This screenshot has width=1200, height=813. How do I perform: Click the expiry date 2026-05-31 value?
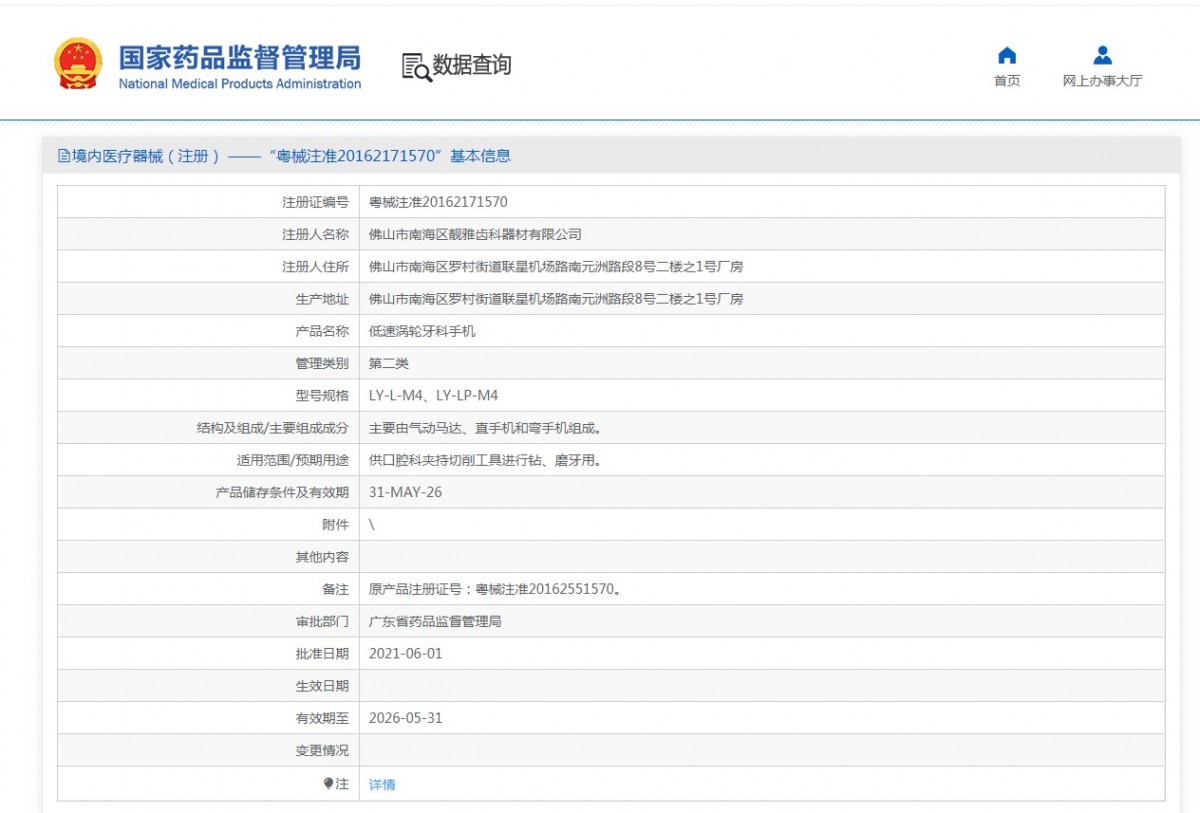[405, 718]
